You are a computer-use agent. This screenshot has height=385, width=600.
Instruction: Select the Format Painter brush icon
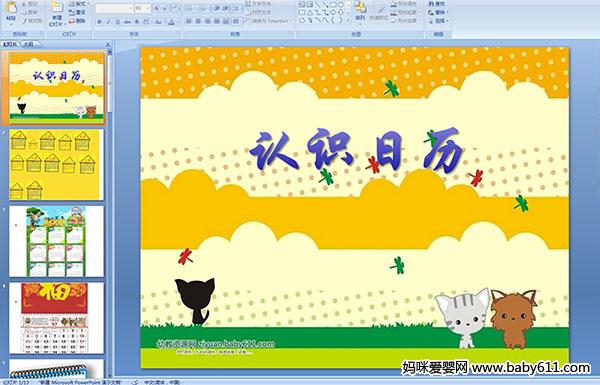tap(25, 21)
